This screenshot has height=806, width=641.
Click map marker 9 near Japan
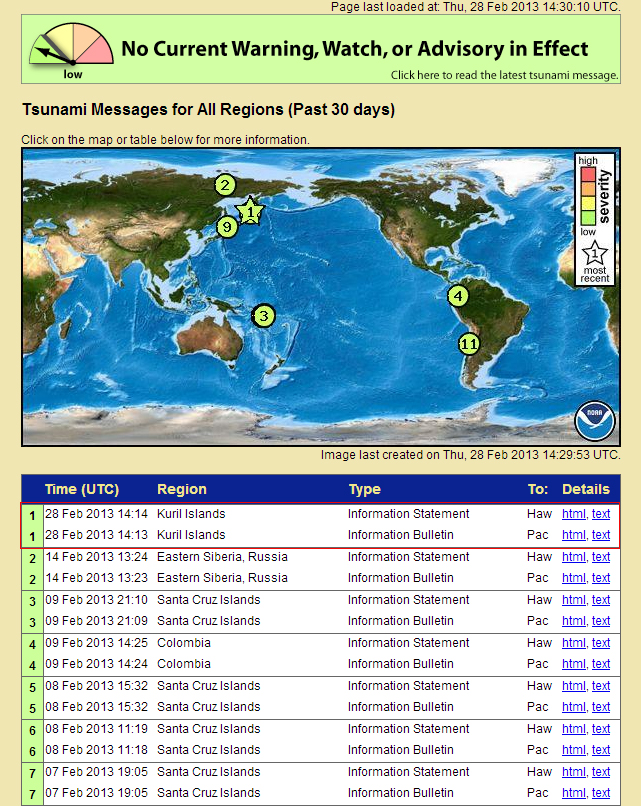227,227
